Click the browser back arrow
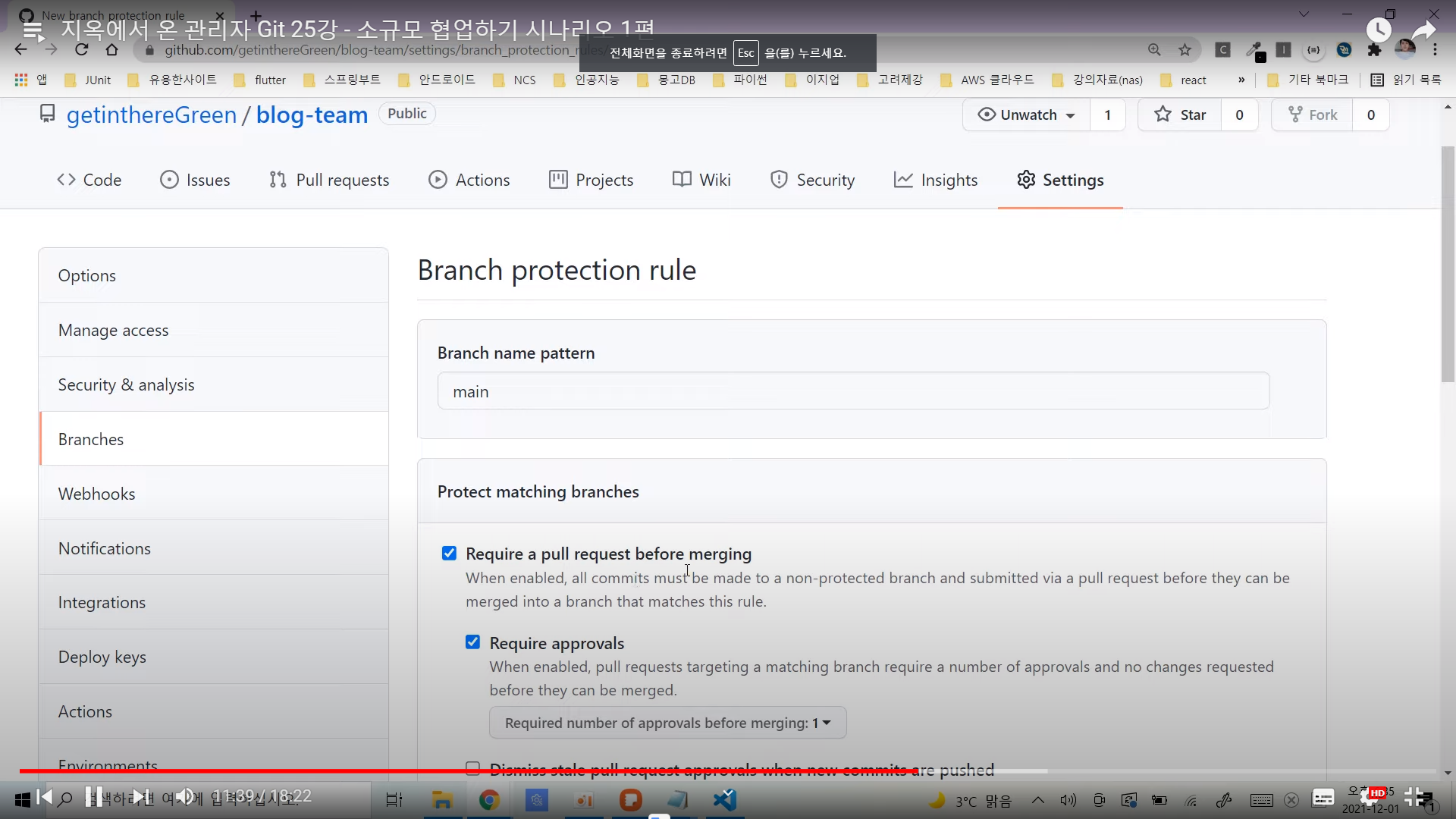1456x819 pixels. click(20, 50)
